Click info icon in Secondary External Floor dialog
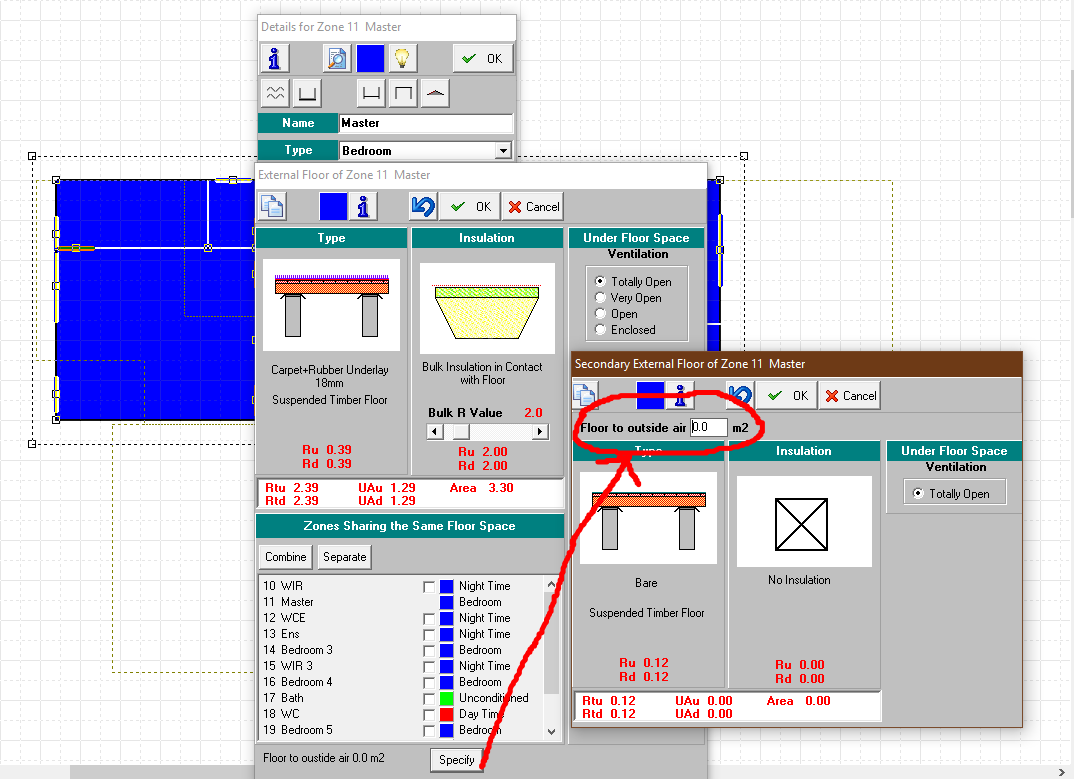 [681, 395]
